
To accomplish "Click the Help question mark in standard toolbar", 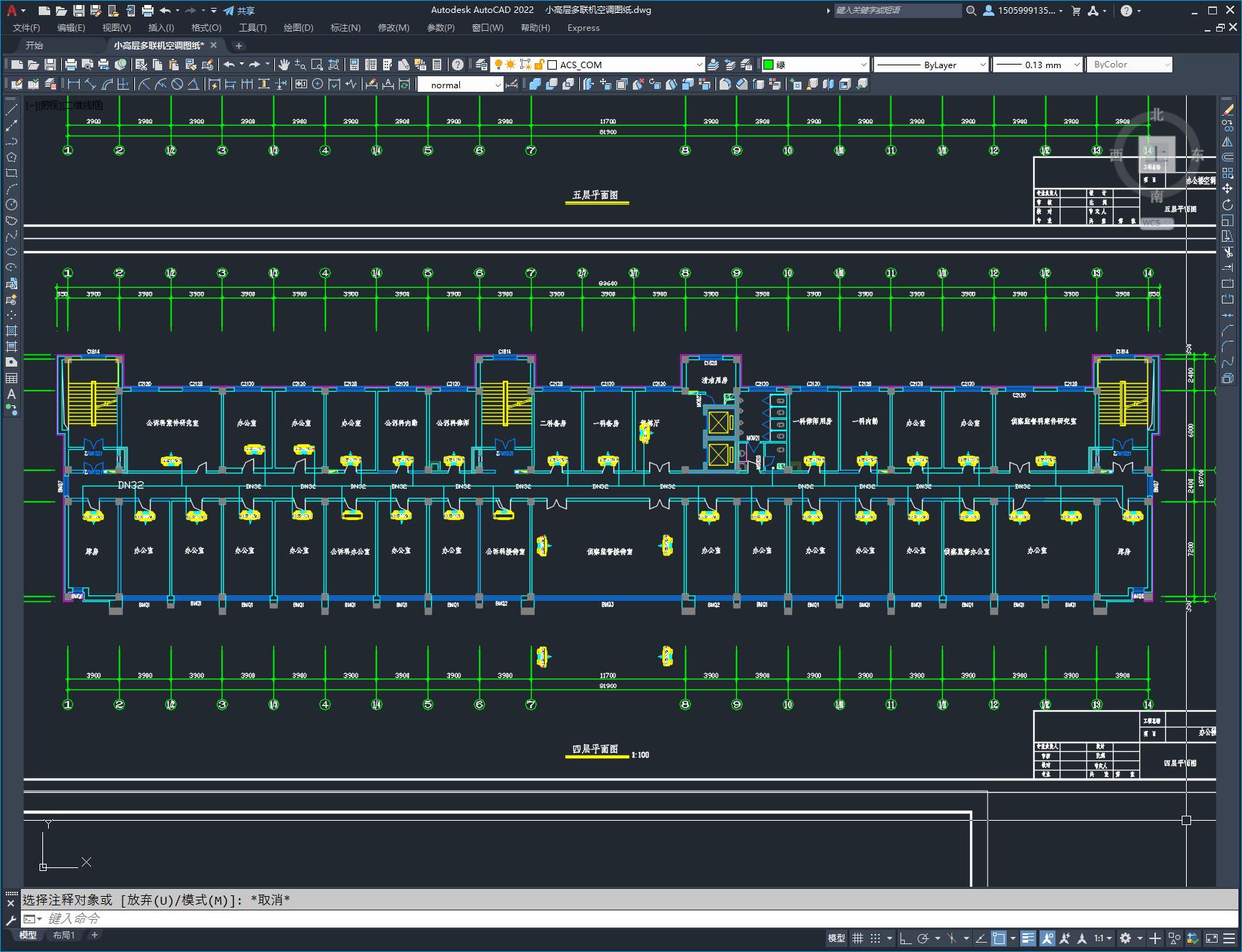I will [x=458, y=65].
